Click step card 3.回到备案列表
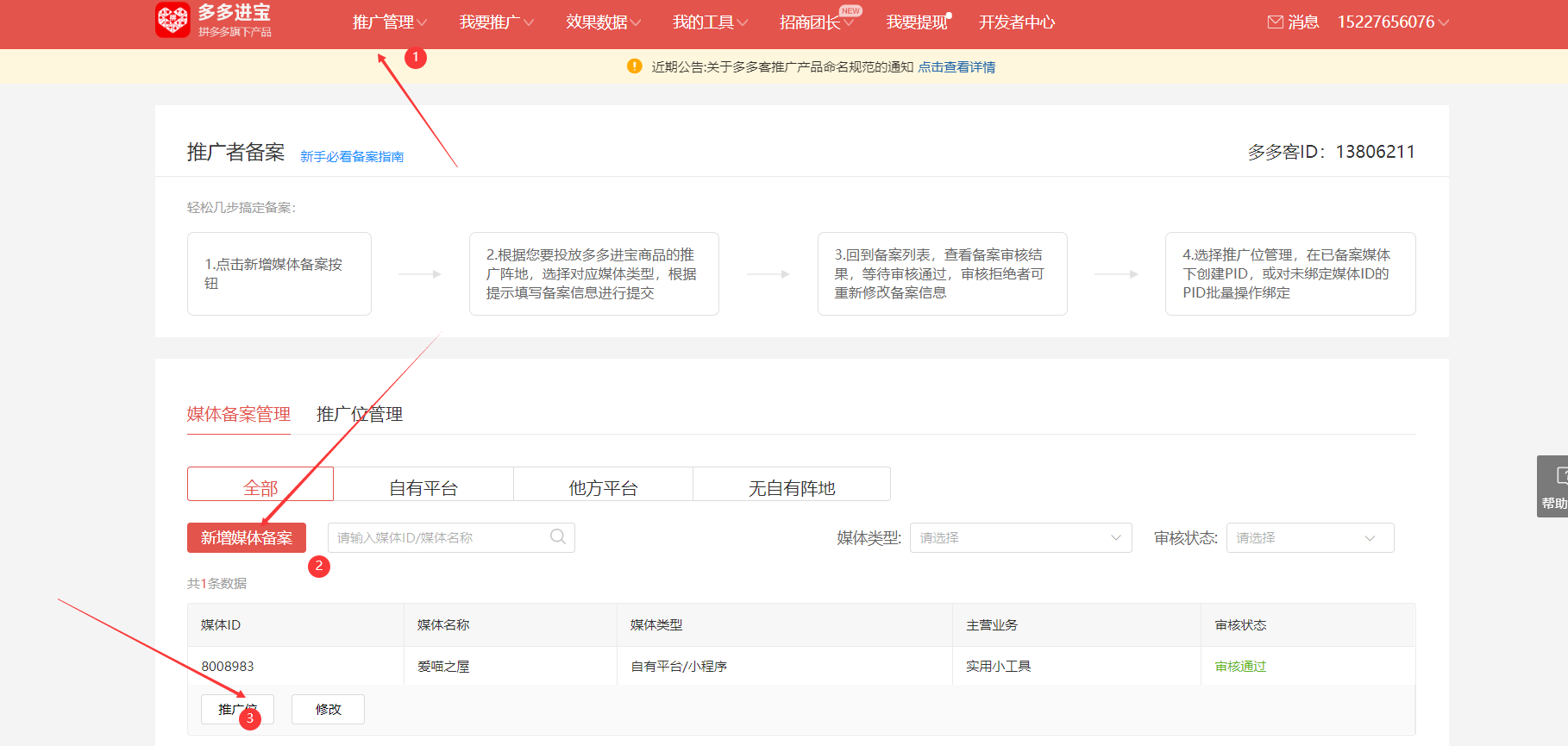This screenshot has height=746, width=1568. click(942, 273)
